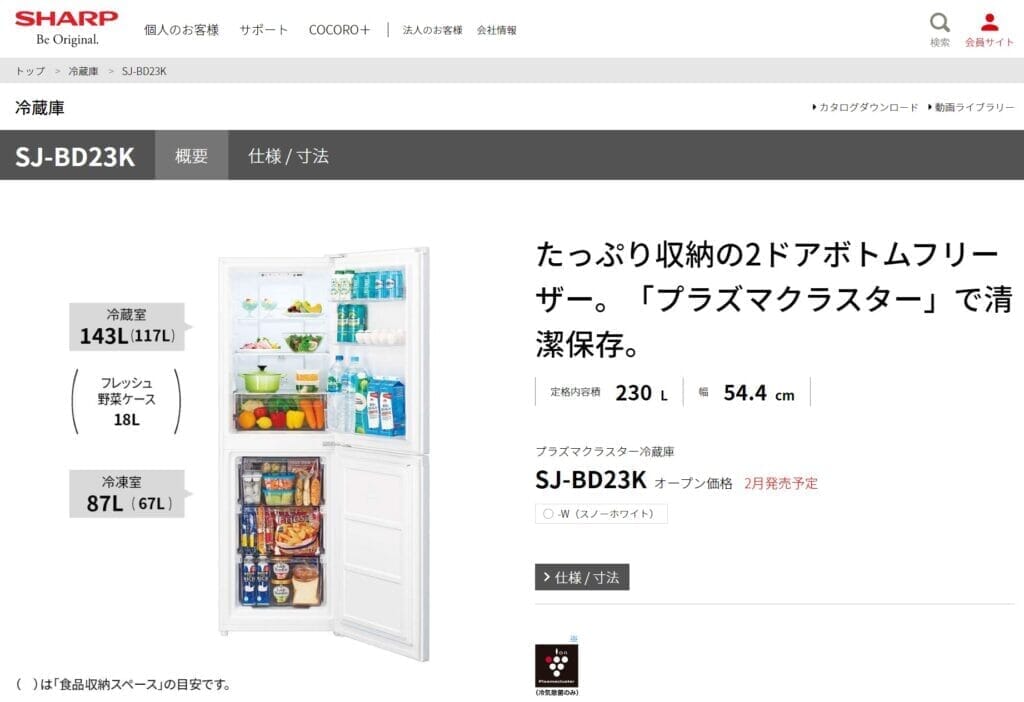The height and width of the screenshot is (702, 1024).
Task: Go to トップ breadcrumb
Action: (30, 71)
